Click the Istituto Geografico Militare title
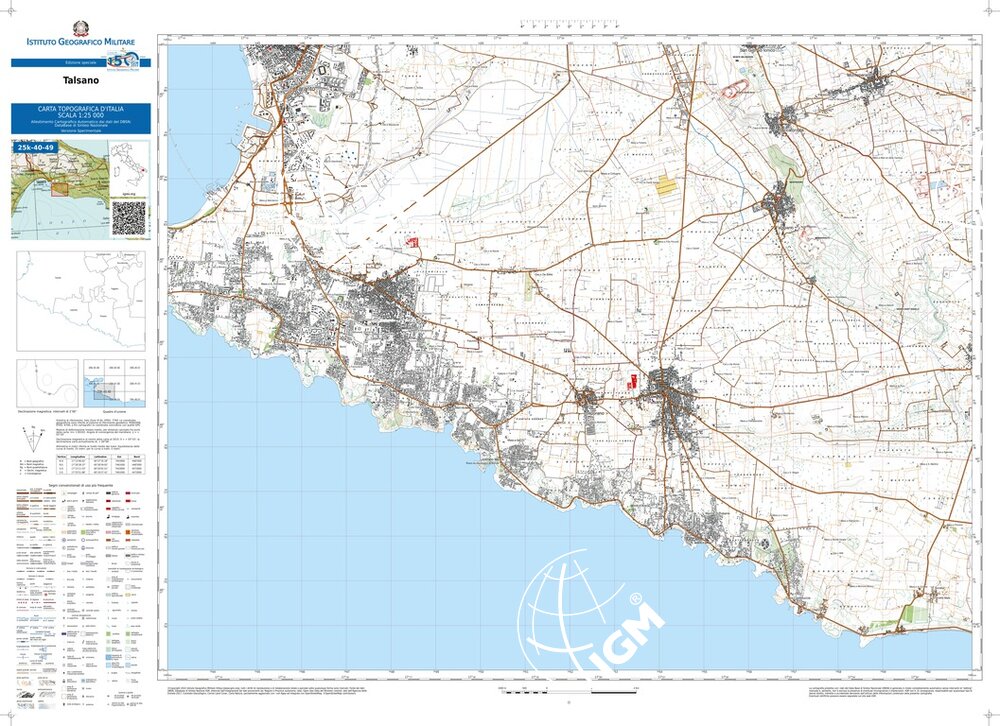 82,42
